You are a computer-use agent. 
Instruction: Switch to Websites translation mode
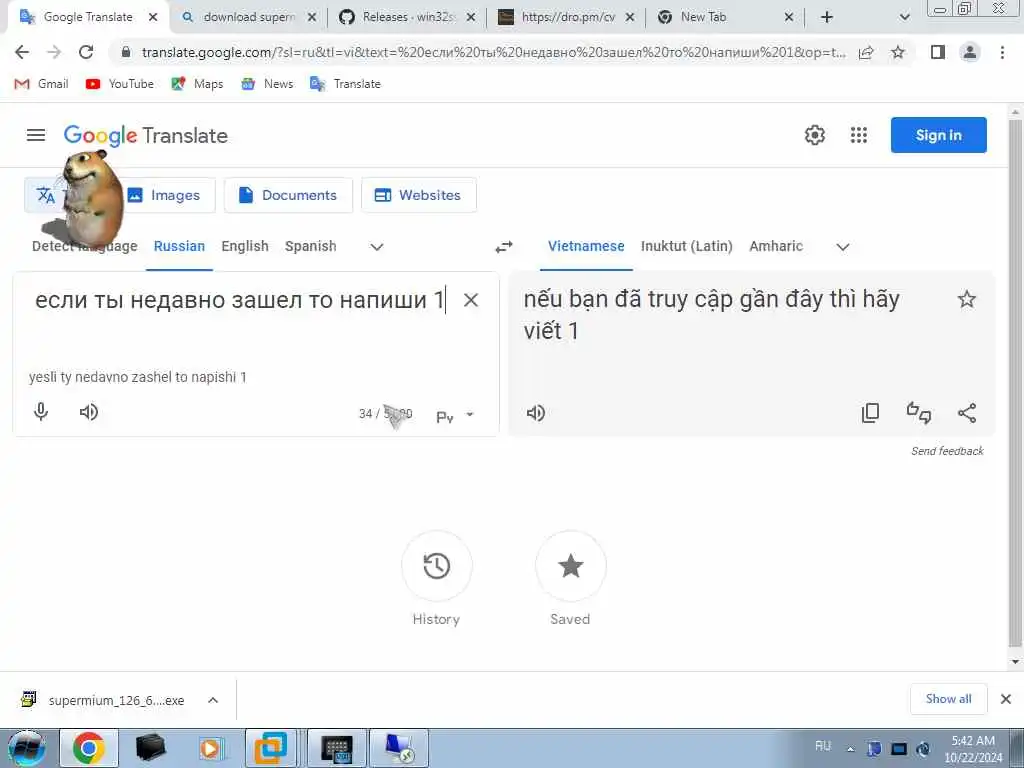(419, 195)
